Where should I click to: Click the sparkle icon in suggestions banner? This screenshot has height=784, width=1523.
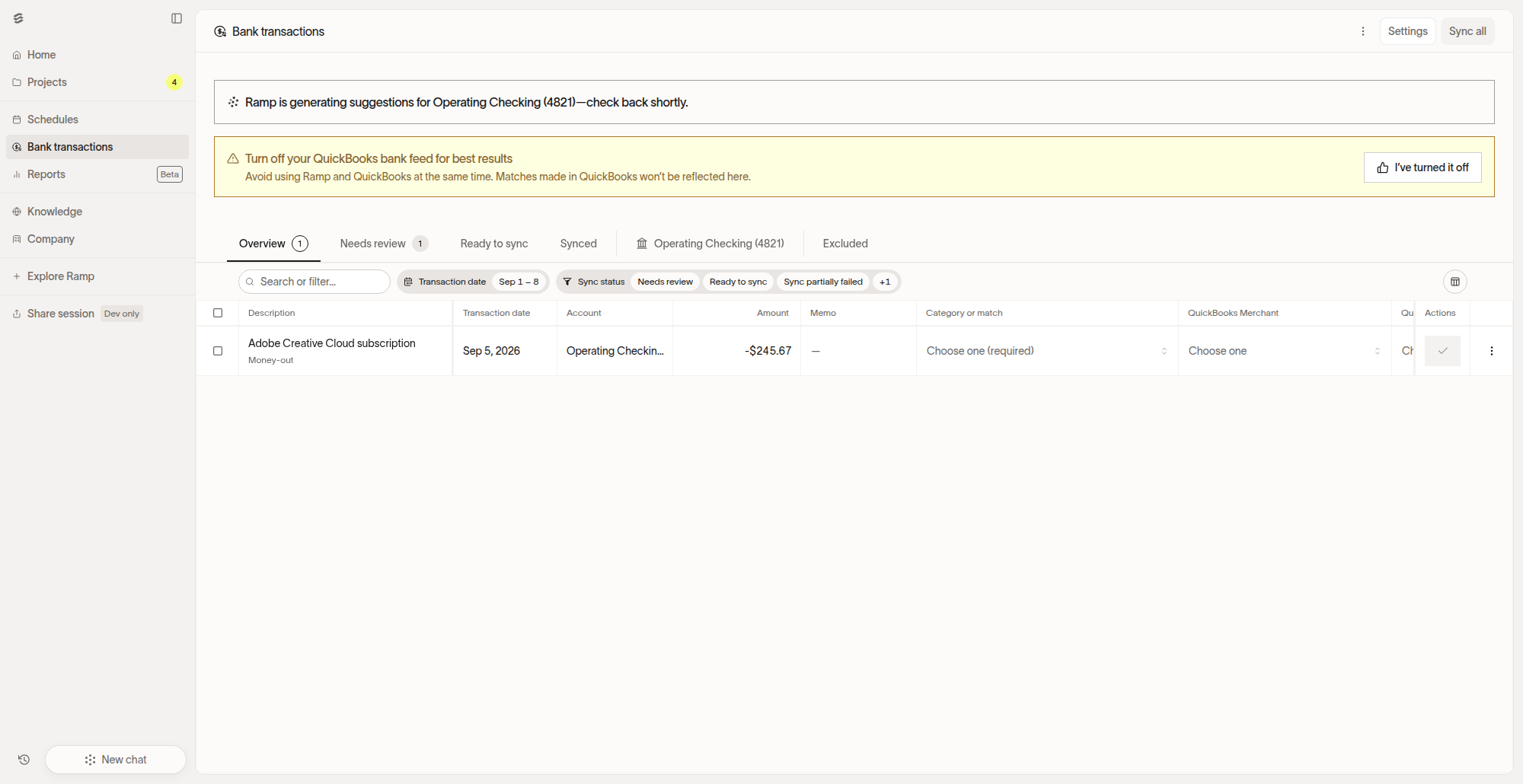tap(233, 102)
